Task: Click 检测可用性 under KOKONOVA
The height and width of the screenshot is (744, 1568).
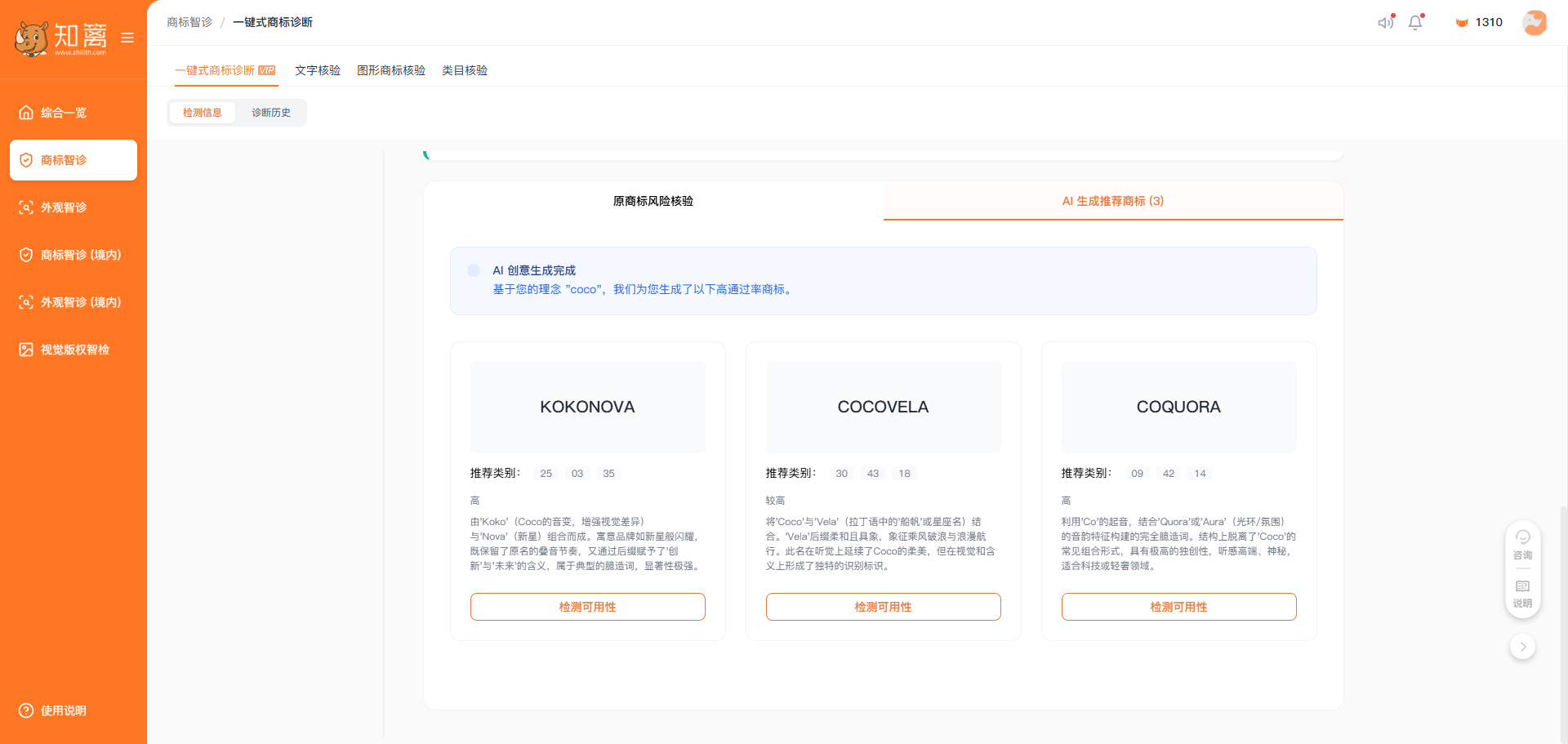Action: click(588, 607)
